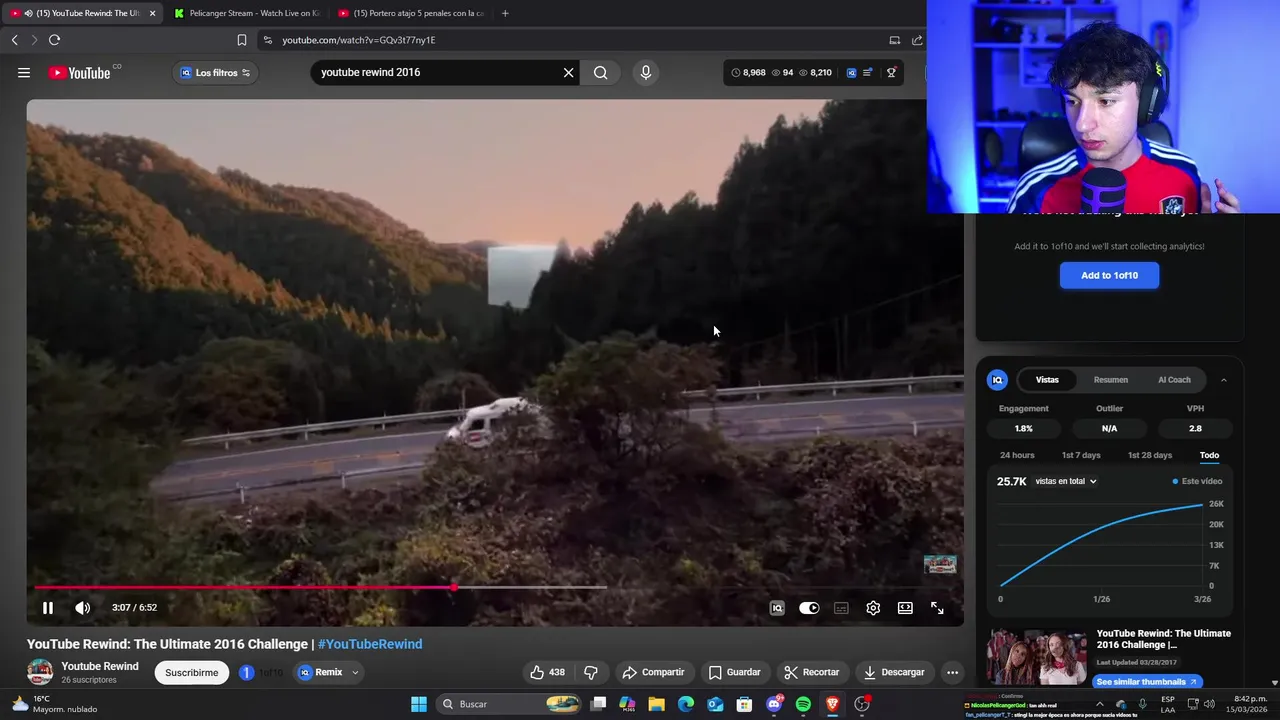Open the Los filtros options
The height and width of the screenshot is (720, 1280).
(x=216, y=72)
